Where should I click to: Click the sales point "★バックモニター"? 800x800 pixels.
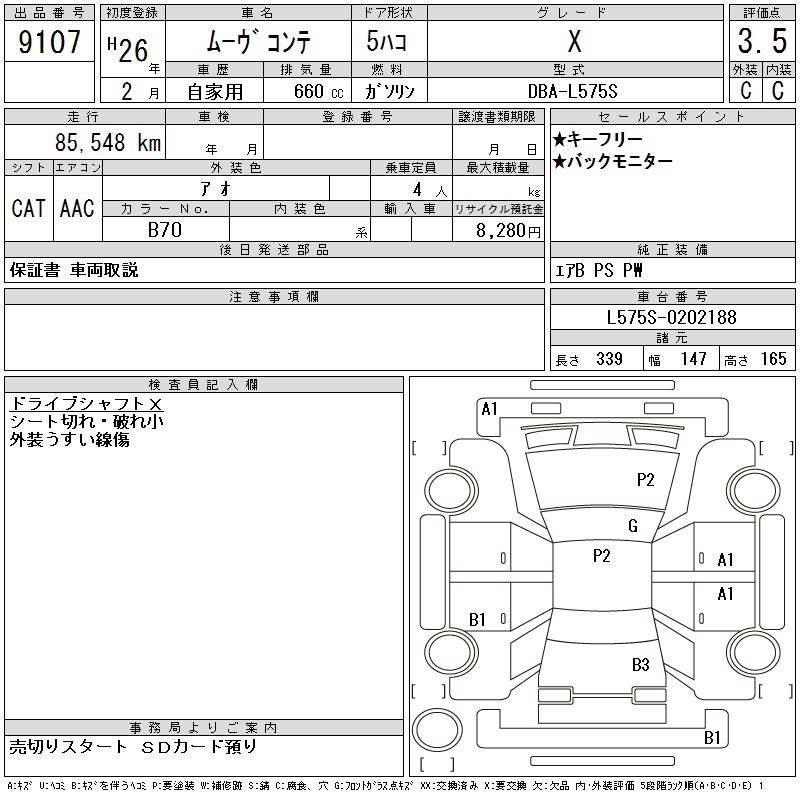[612, 161]
